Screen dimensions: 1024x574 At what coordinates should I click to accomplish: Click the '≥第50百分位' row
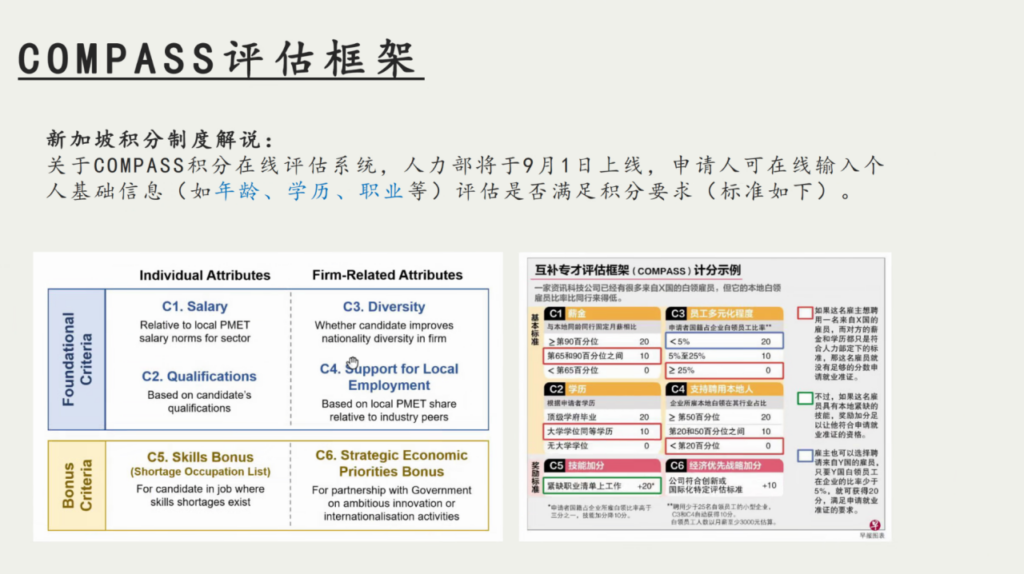(x=724, y=417)
